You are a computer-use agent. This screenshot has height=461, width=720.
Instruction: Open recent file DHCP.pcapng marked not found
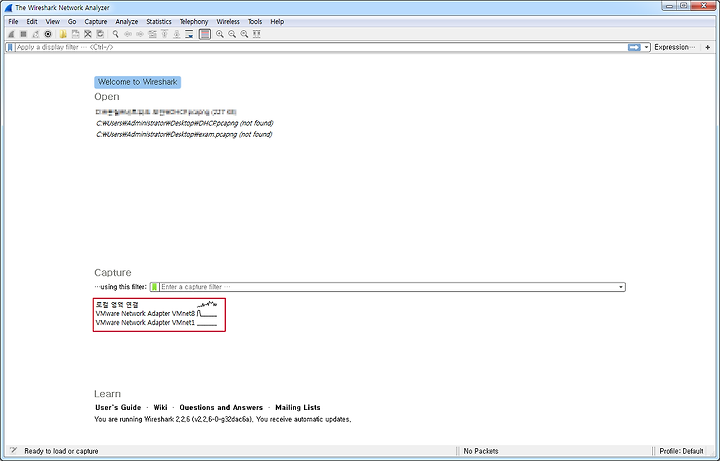[x=185, y=123]
